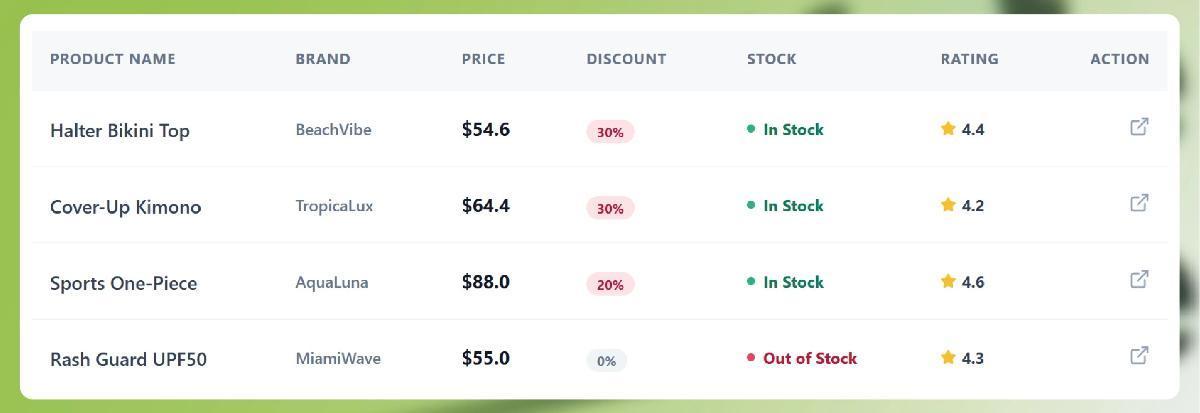This screenshot has width=1200, height=413.
Task: Open external link for Halter Bikini Top
Action: tap(1138, 127)
